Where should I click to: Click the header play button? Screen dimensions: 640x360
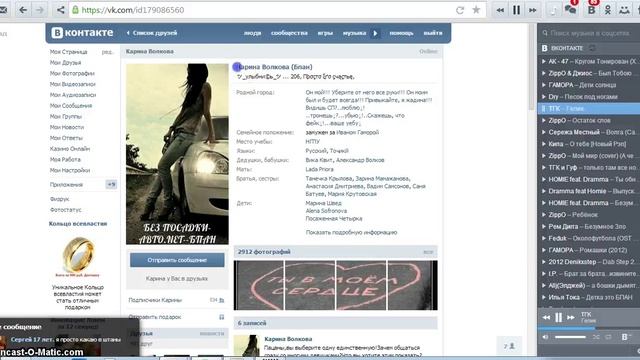tap(375, 33)
